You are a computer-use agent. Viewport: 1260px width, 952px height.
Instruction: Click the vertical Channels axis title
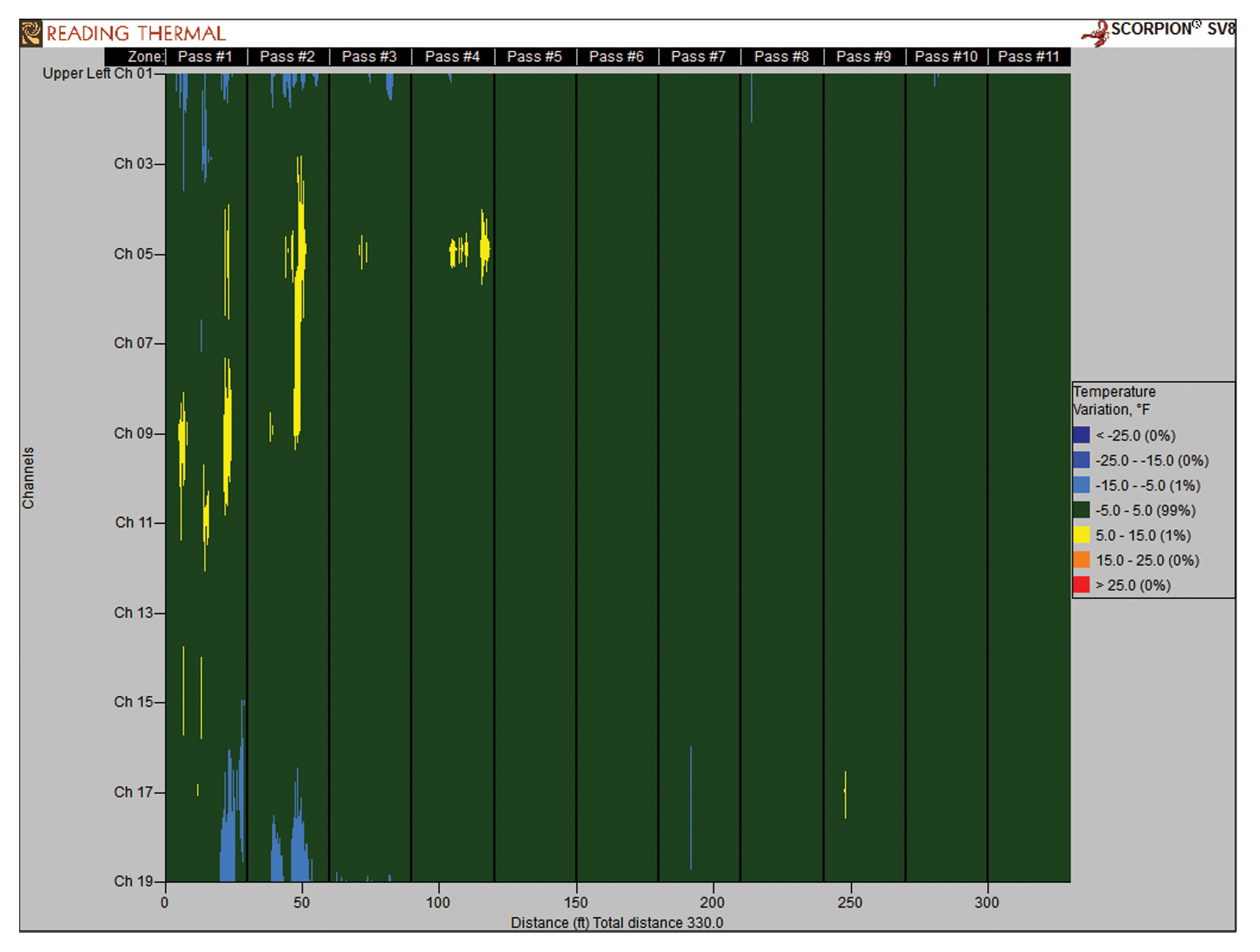(x=28, y=477)
